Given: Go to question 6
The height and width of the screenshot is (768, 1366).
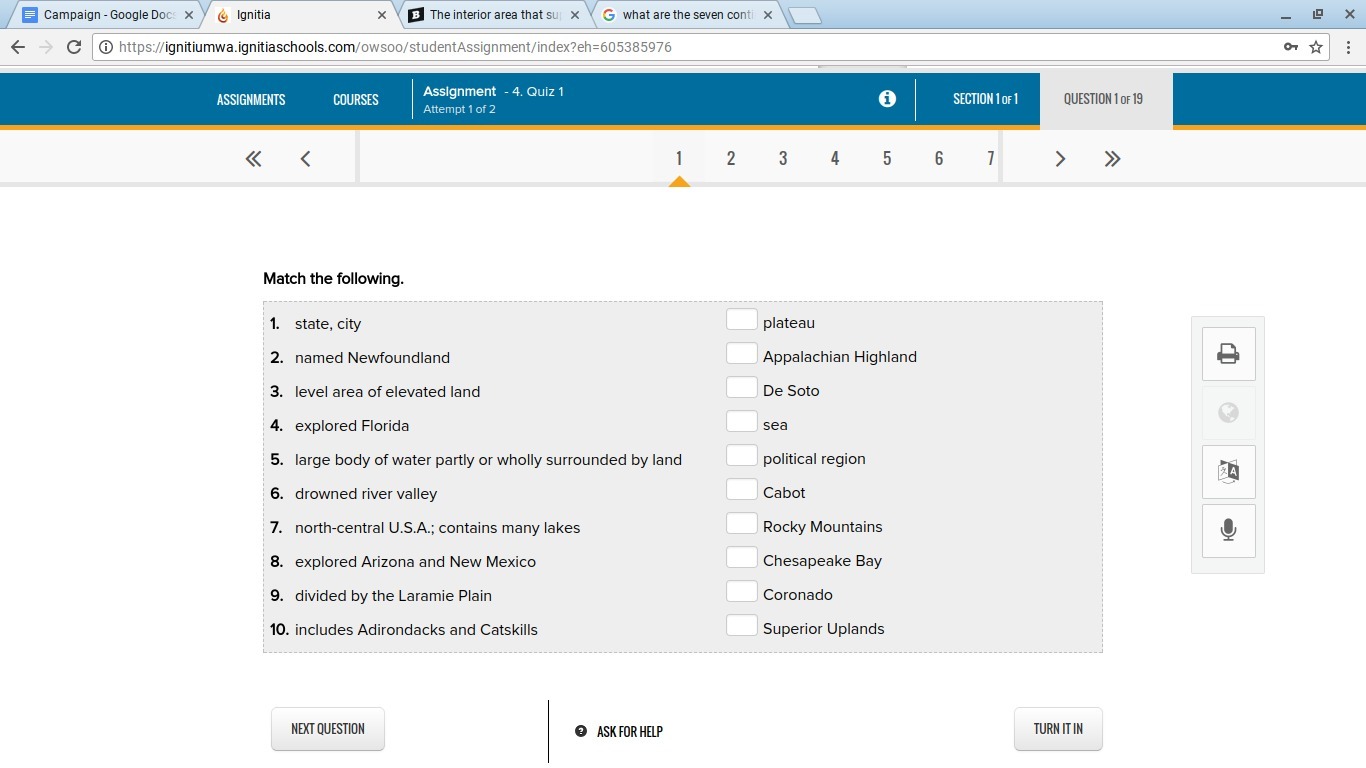Looking at the screenshot, I should pos(939,158).
